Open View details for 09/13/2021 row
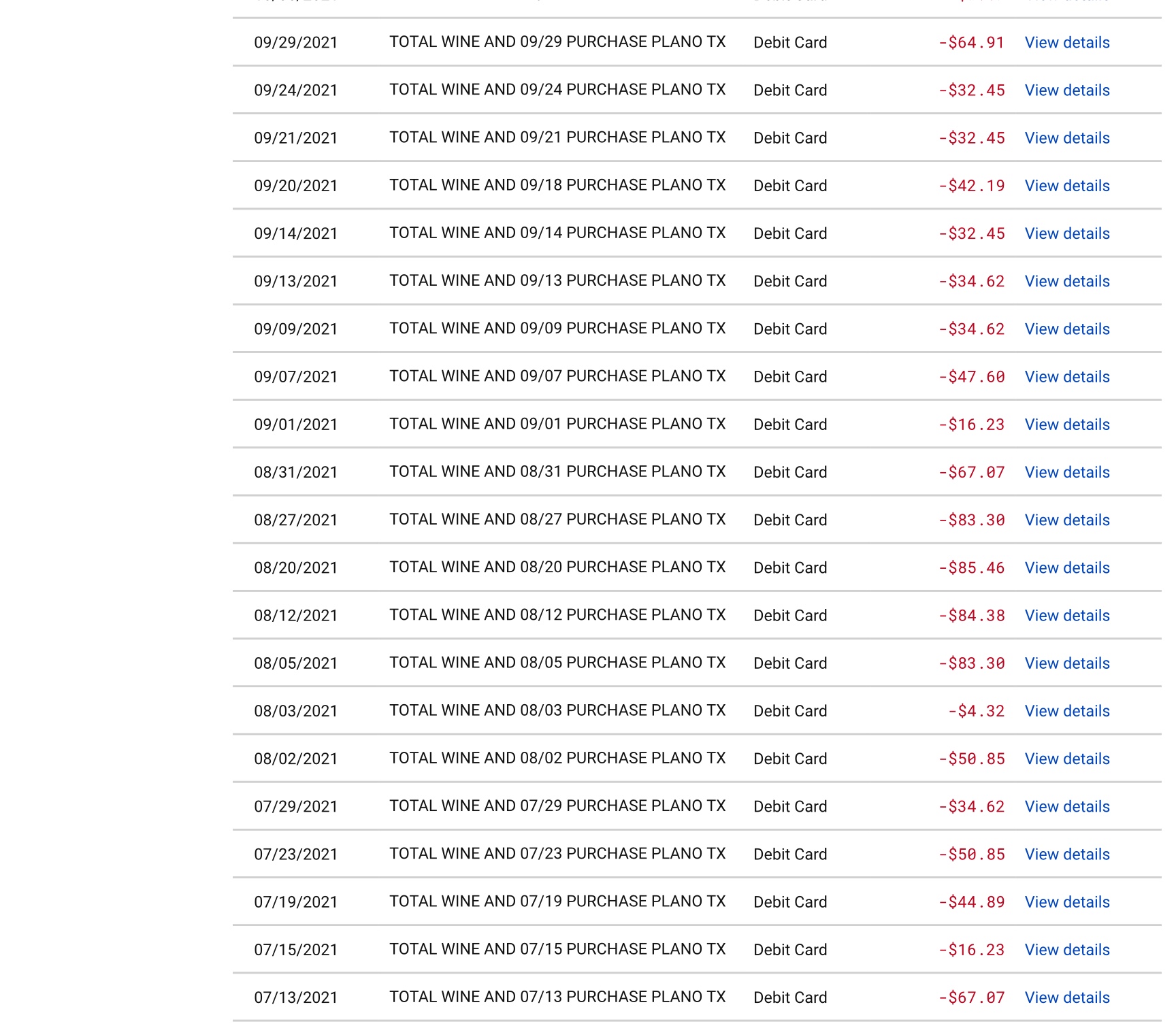 point(1066,281)
